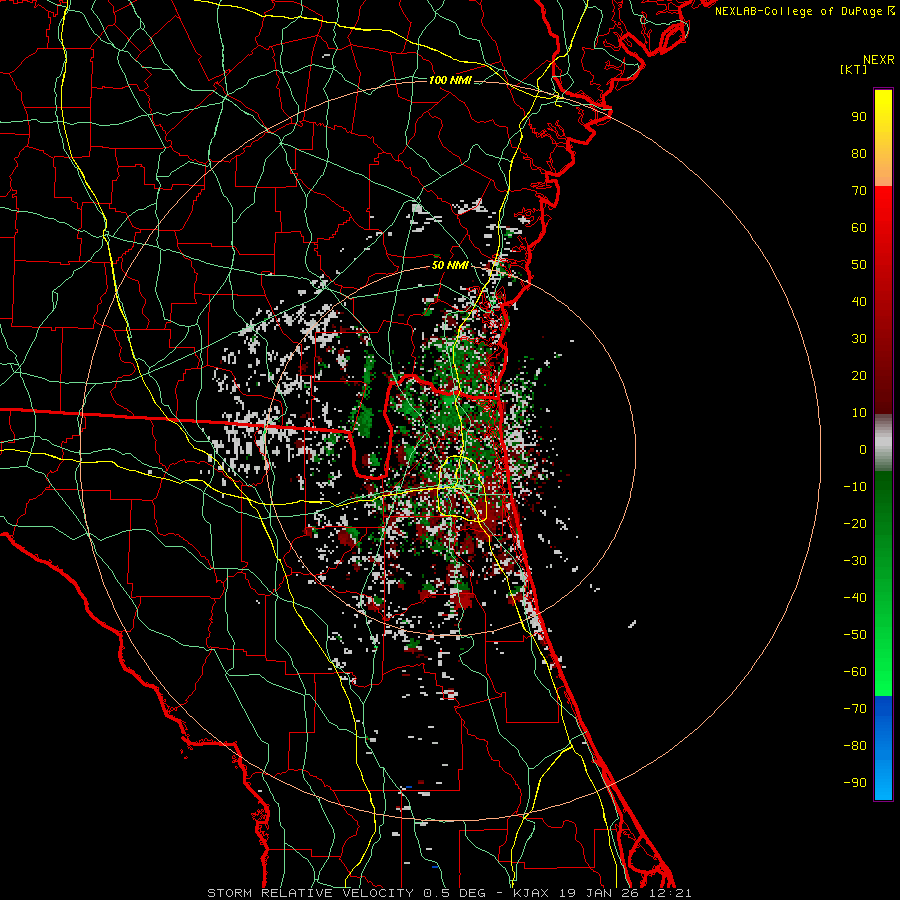900x900 pixels.
Task: Click the -60 value on velocity scale
Action: coord(855,672)
